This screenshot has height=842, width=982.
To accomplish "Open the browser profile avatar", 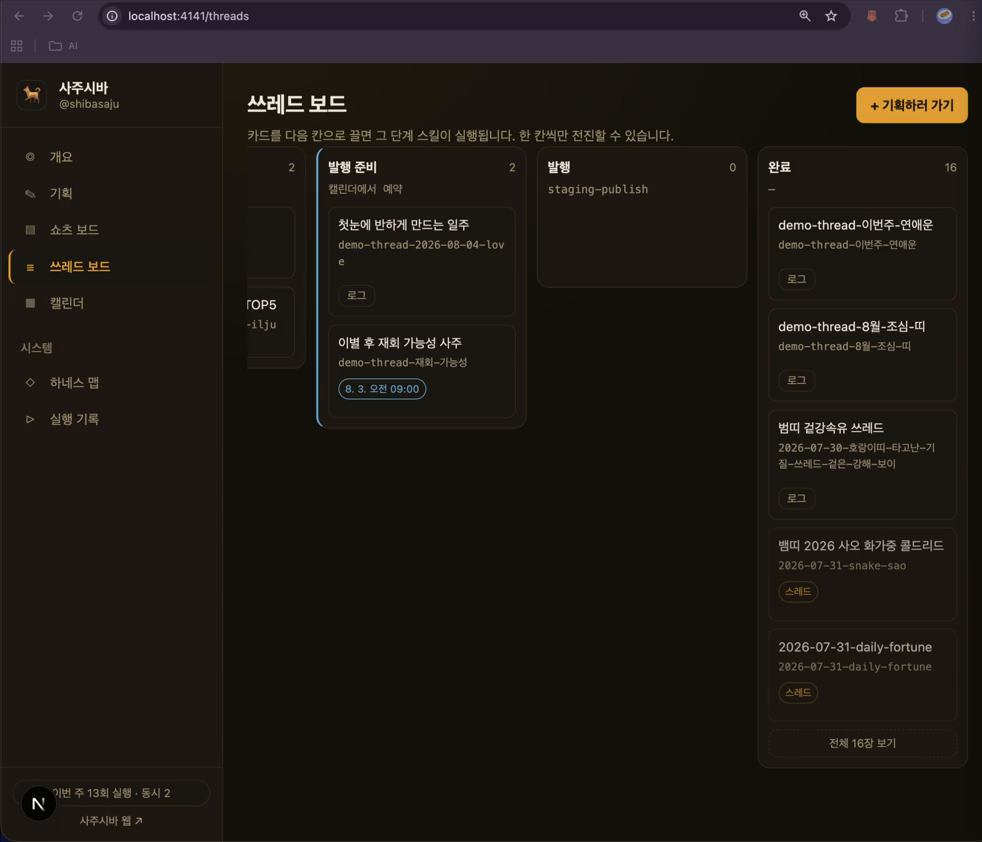I will (944, 16).
